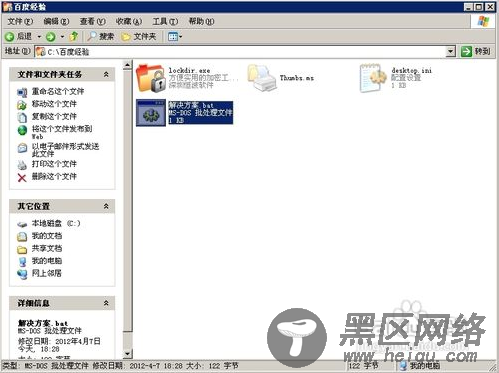Open the 收藏(A) menu
499x373 pixels.
129,22
